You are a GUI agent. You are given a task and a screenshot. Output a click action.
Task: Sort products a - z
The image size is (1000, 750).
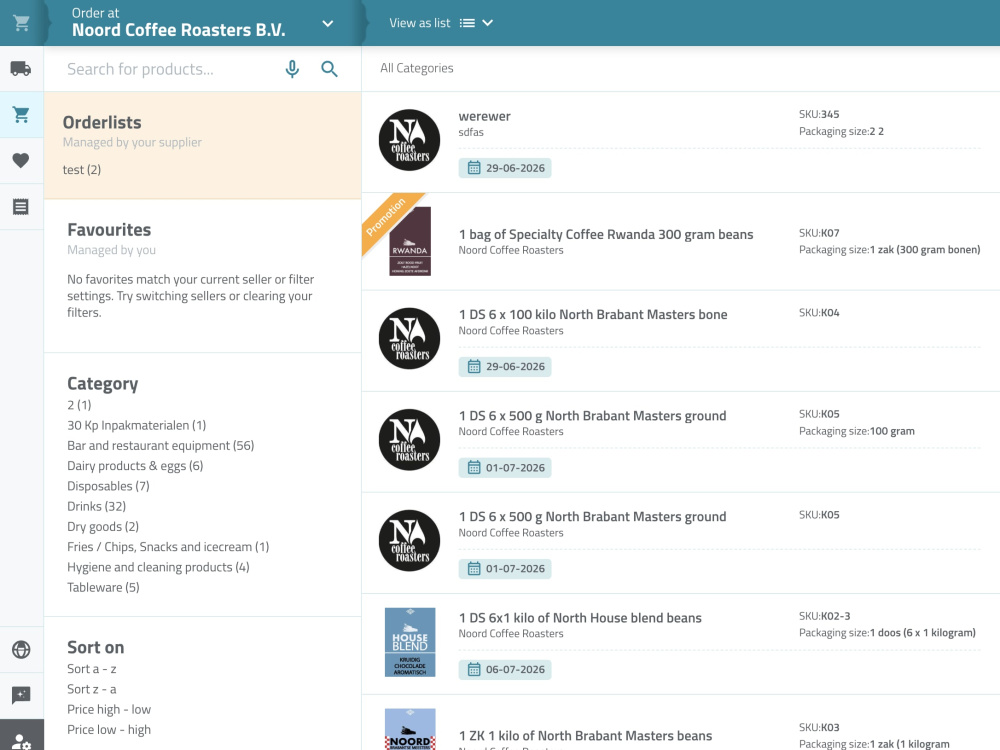pyautogui.click(x=92, y=669)
